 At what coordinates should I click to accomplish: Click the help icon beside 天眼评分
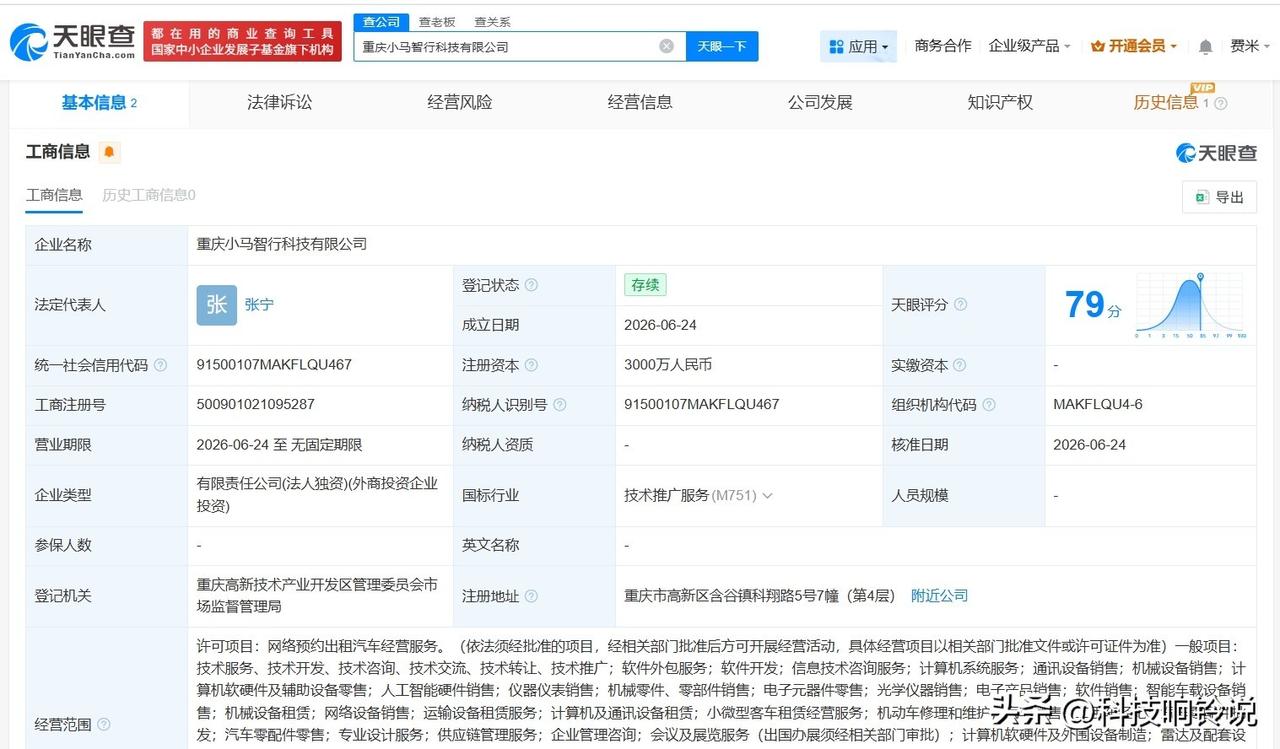960,304
